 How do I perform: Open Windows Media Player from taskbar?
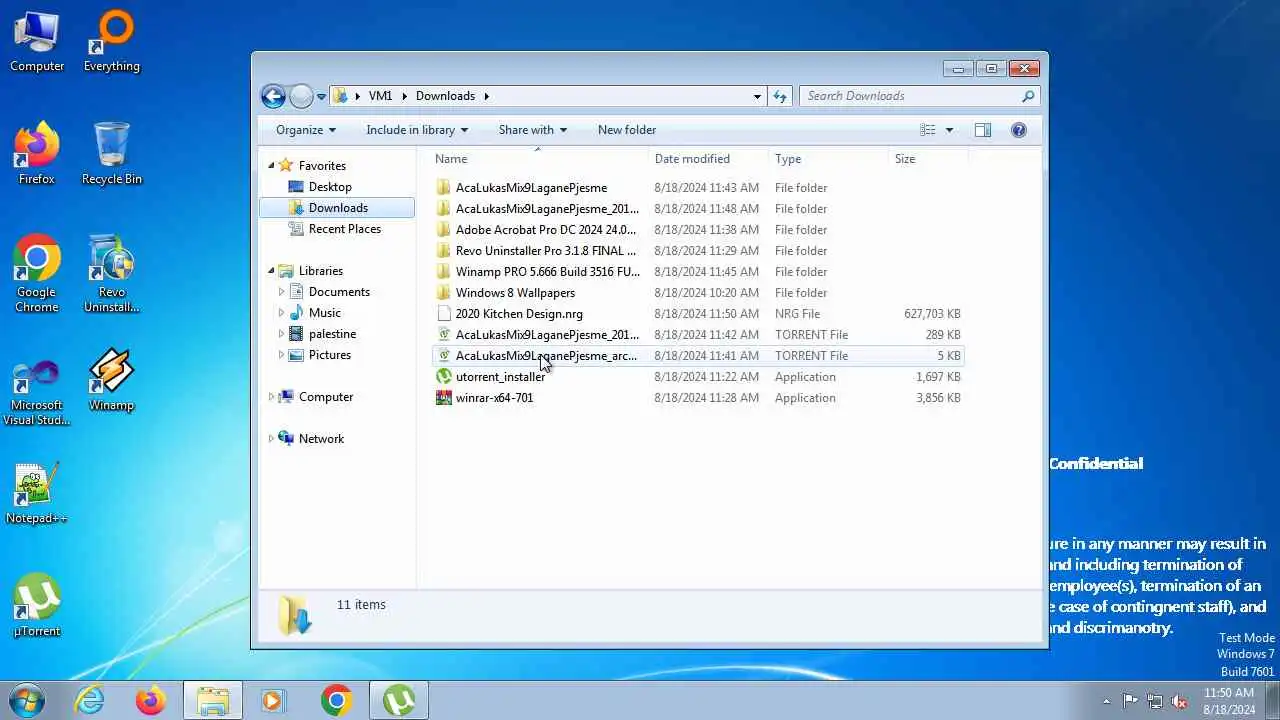(x=274, y=701)
